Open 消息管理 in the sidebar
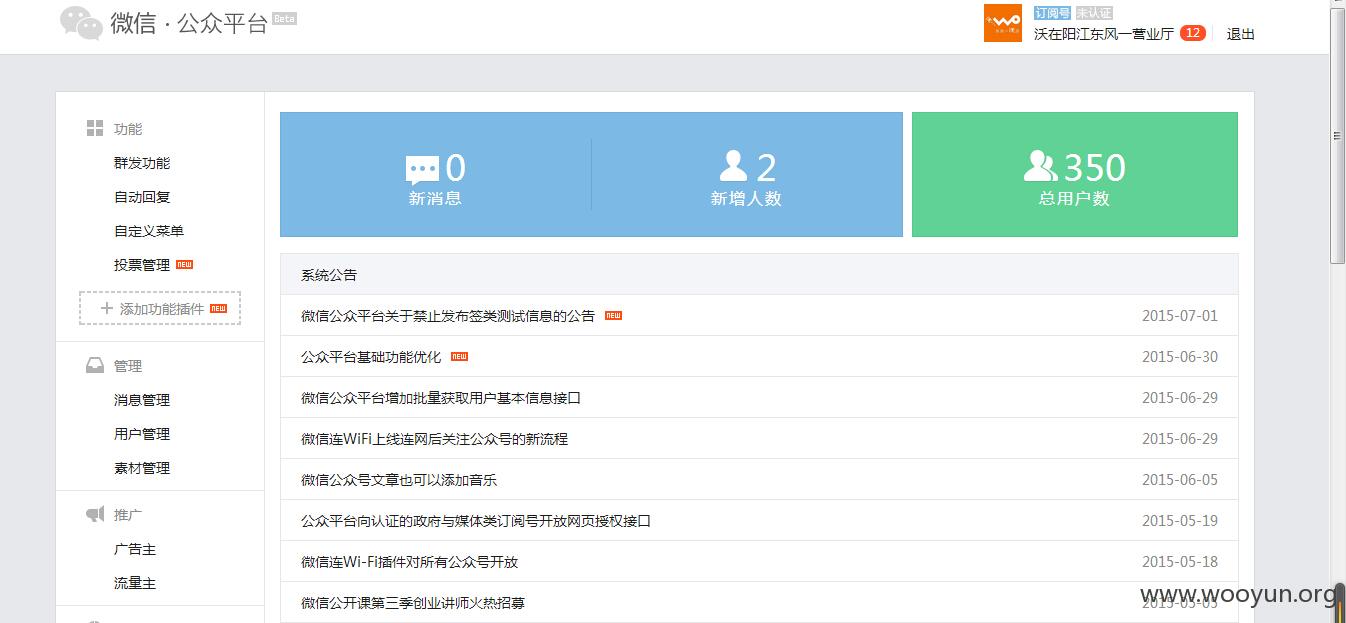Image resolution: width=1346 pixels, height=623 pixels. pos(142,400)
